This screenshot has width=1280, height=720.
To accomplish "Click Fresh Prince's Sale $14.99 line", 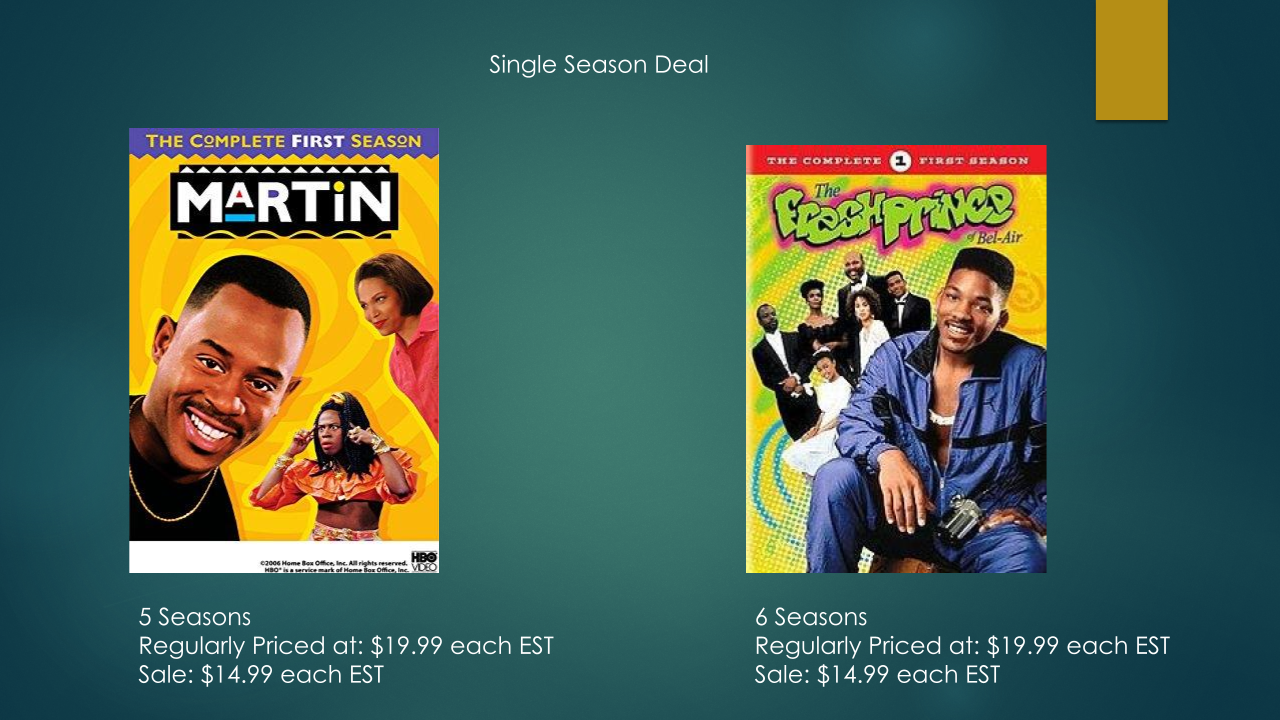I will (x=877, y=674).
